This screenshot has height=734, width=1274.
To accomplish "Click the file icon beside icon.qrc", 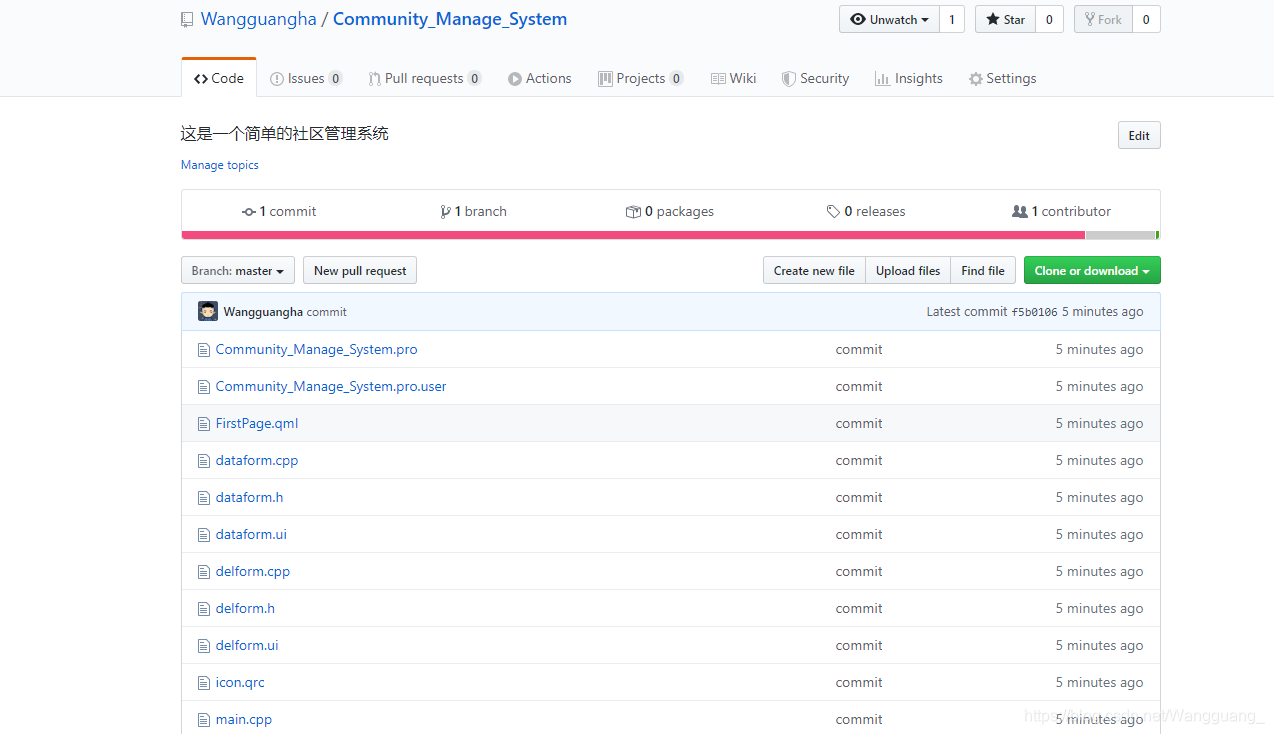I will tap(204, 683).
